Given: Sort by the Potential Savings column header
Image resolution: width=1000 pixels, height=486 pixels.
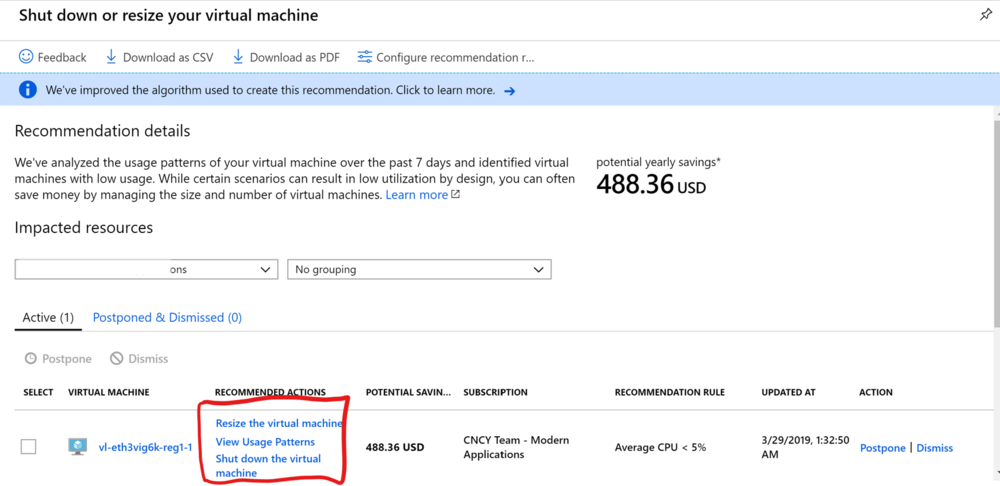Looking at the screenshot, I should [407, 392].
